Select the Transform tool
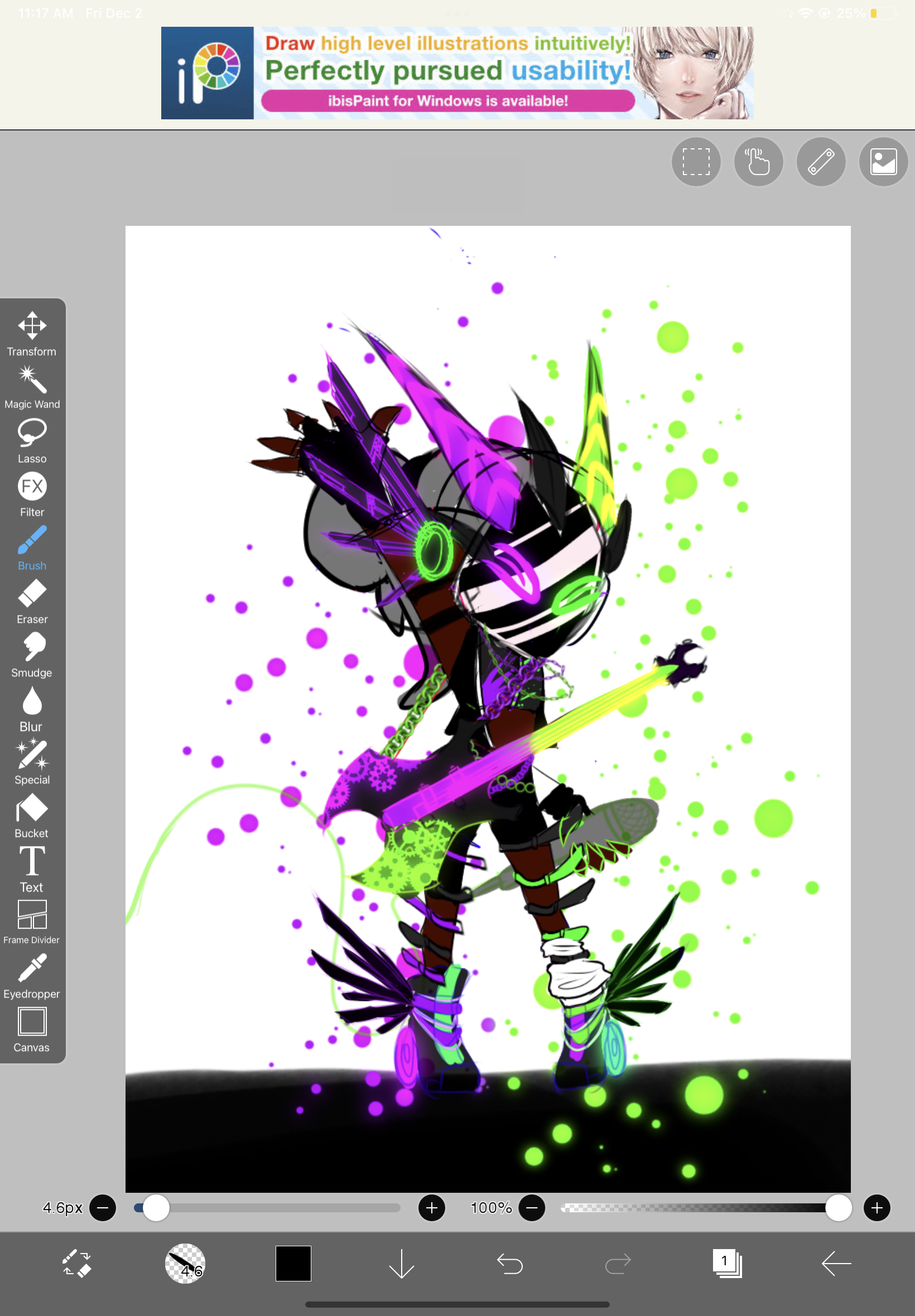Image resolution: width=915 pixels, height=1316 pixels. 32,333
